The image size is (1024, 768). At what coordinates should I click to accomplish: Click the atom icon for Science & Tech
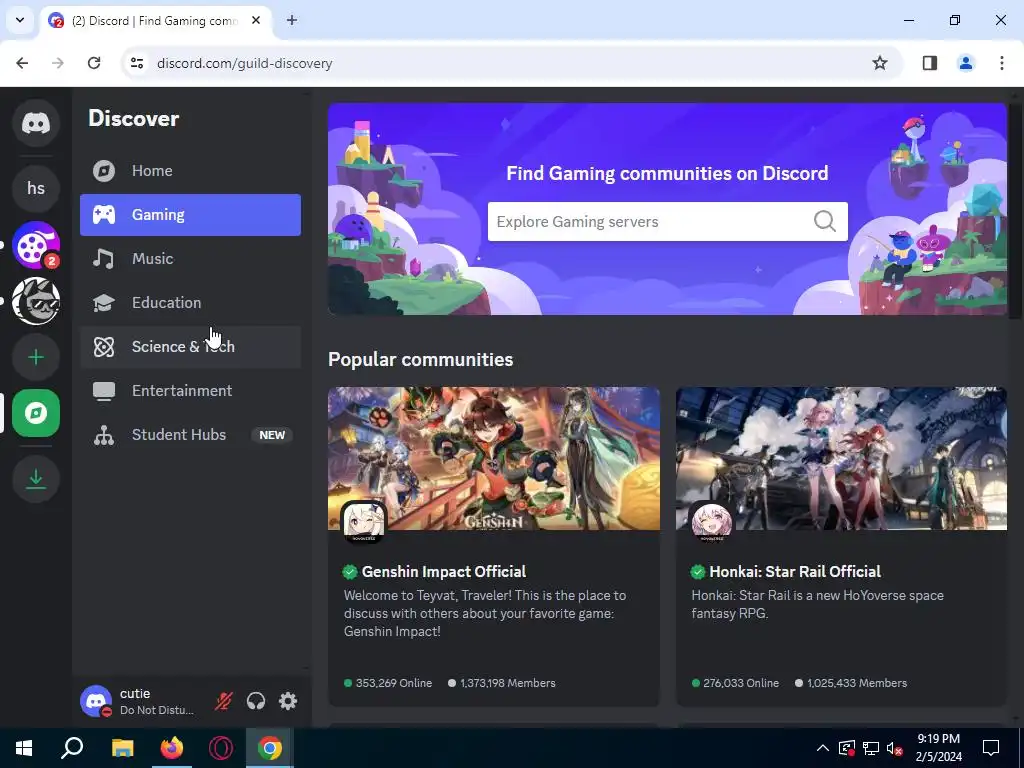pos(104,347)
